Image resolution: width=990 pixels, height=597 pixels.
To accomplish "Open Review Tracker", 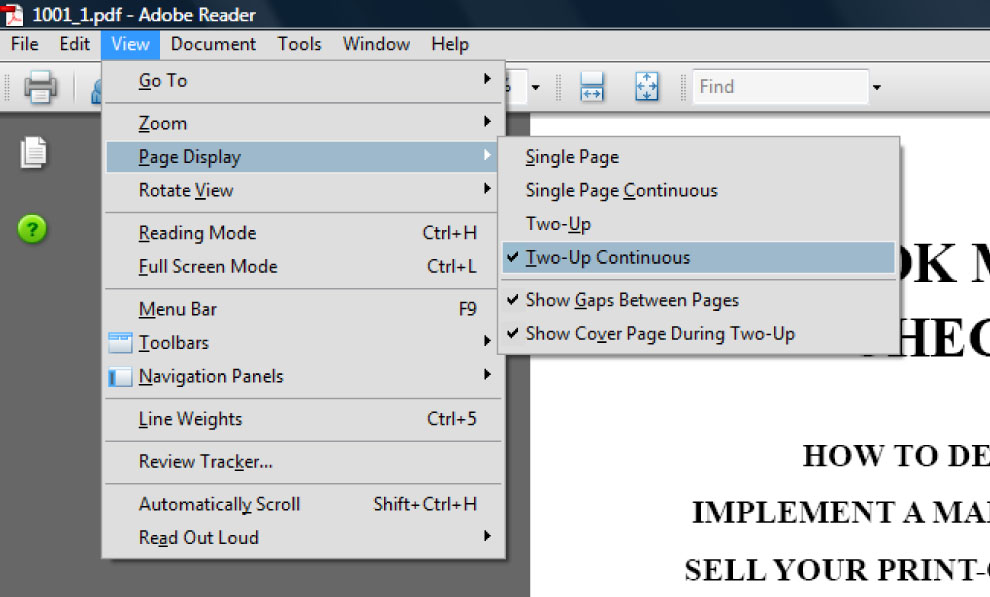I will click(205, 462).
